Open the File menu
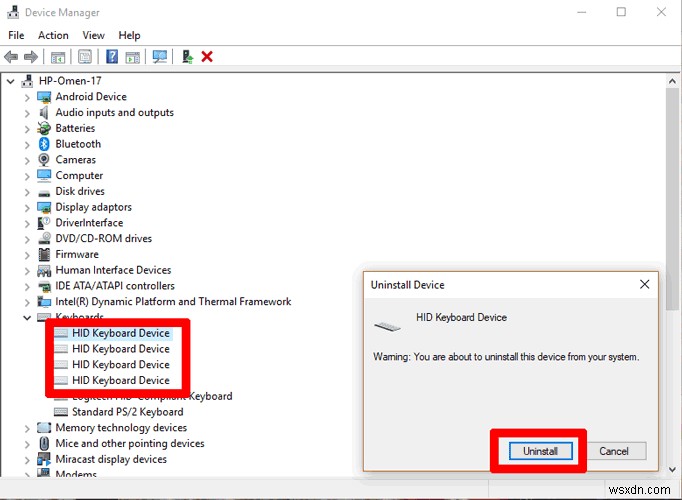 (x=16, y=35)
